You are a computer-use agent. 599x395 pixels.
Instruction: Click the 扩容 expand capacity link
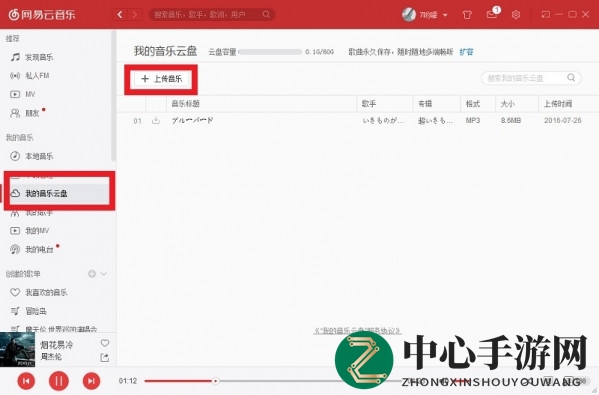466,52
